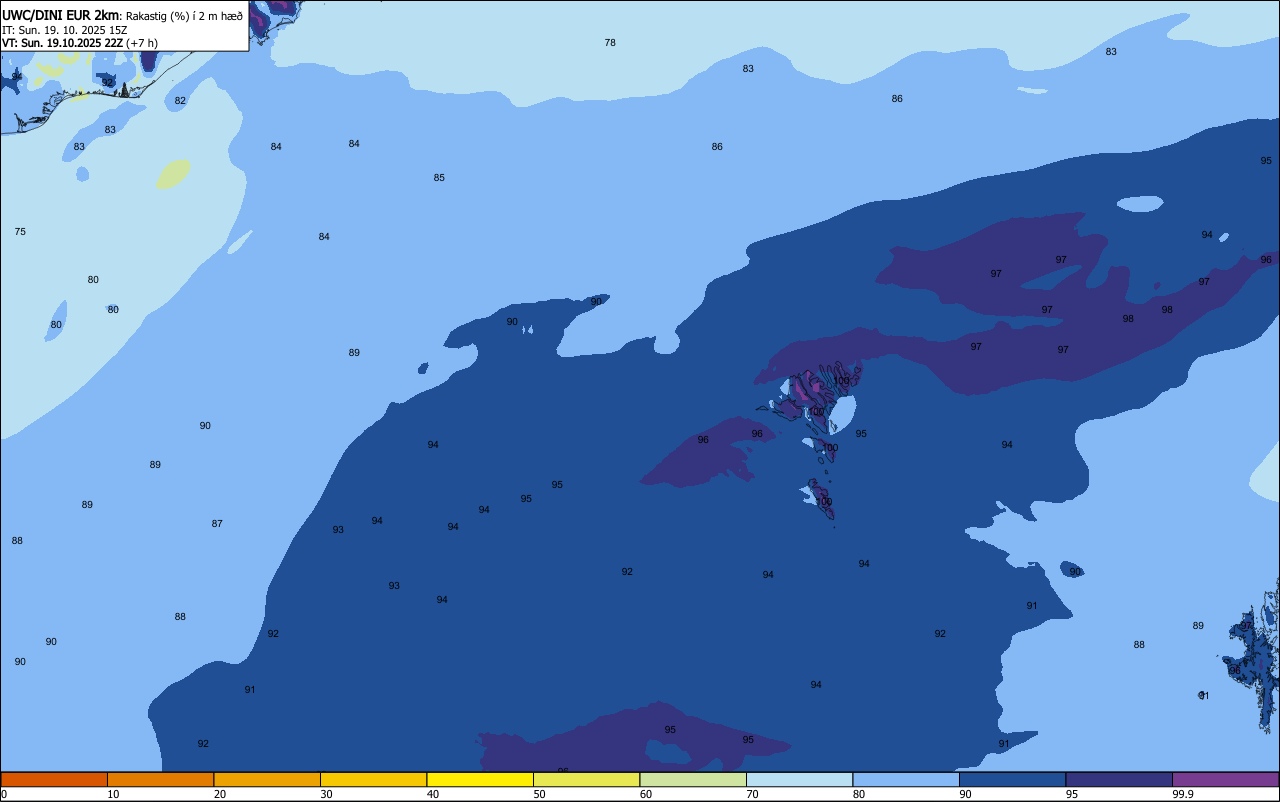Click the 90–95 dark blue legend swatch
The height and width of the screenshot is (802, 1280).
tap(1012, 779)
